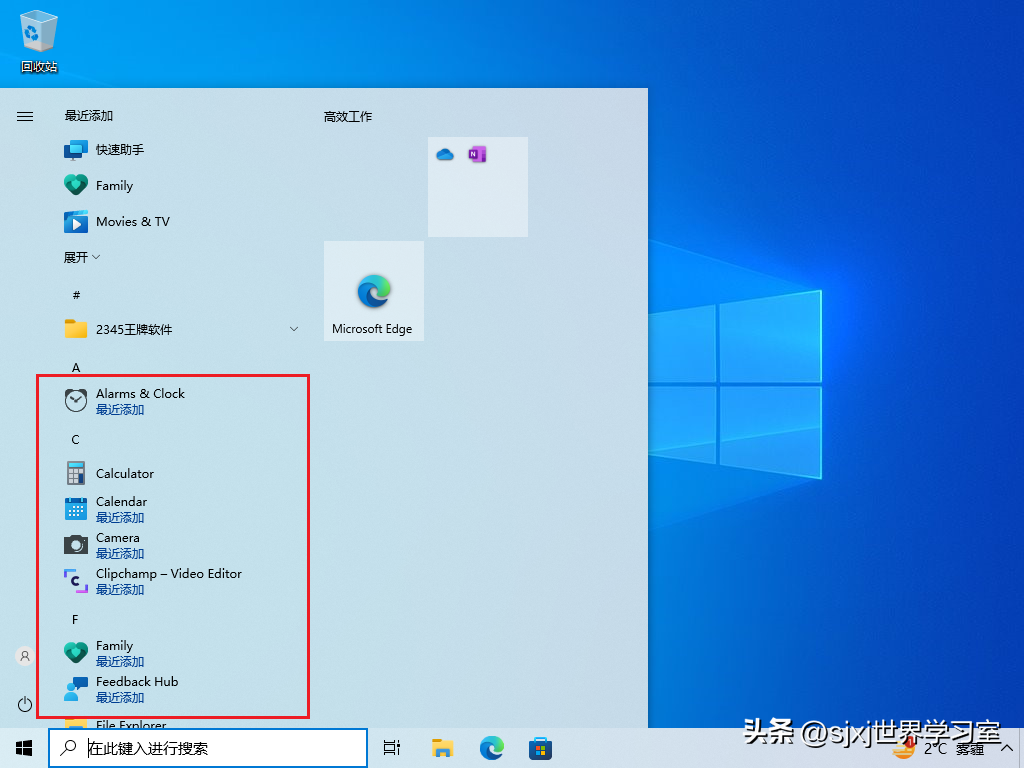Click the taskbar search input field

[x=208, y=748]
